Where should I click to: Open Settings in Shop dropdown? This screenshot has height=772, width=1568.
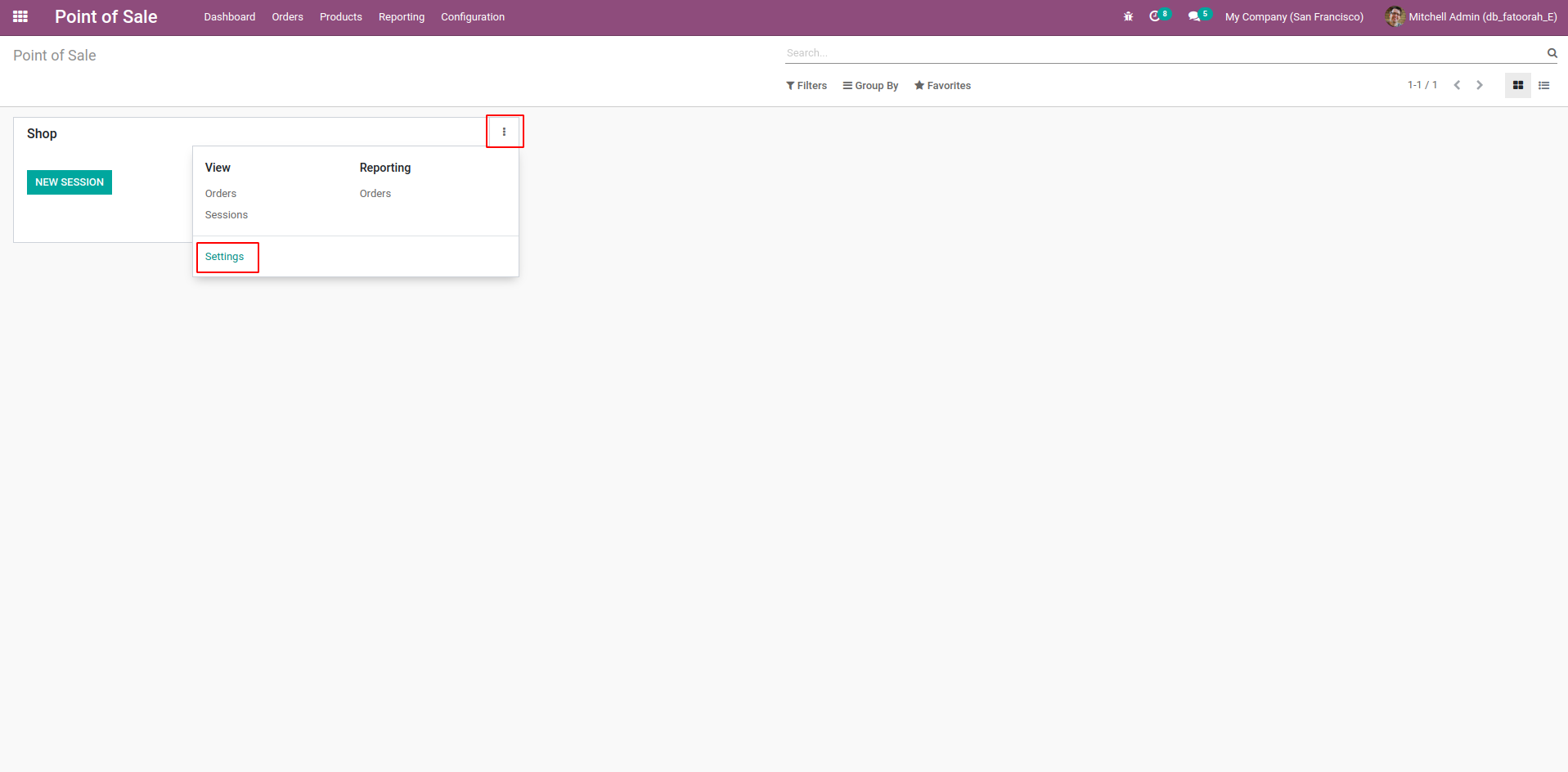pos(224,257)
